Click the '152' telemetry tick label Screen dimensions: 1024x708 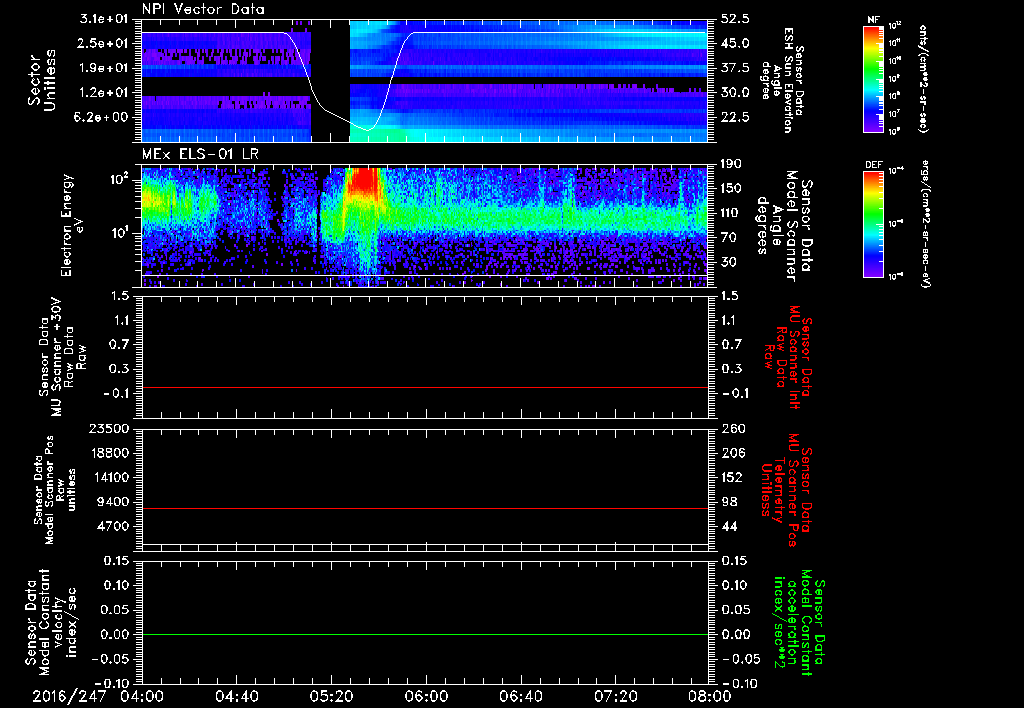point(732,477)
